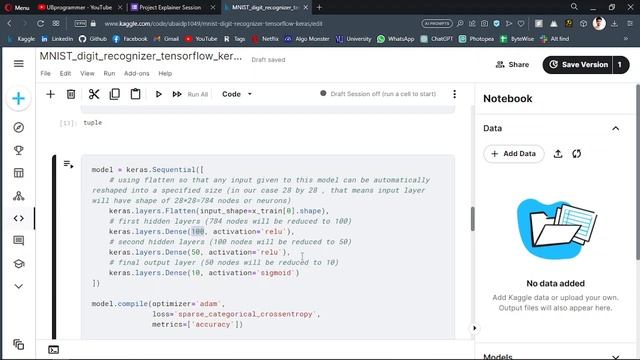
Task: Open Discussions icon in sidebar
Action: pos(19,240)
